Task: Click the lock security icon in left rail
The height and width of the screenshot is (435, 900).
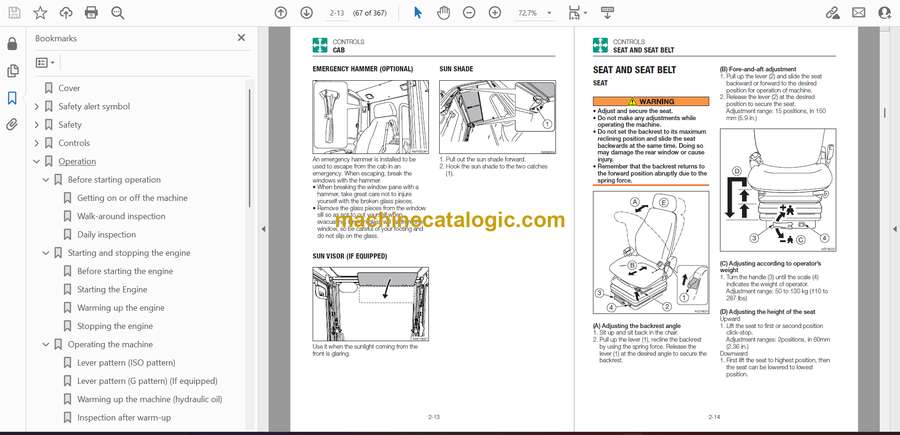Action: 12,44
